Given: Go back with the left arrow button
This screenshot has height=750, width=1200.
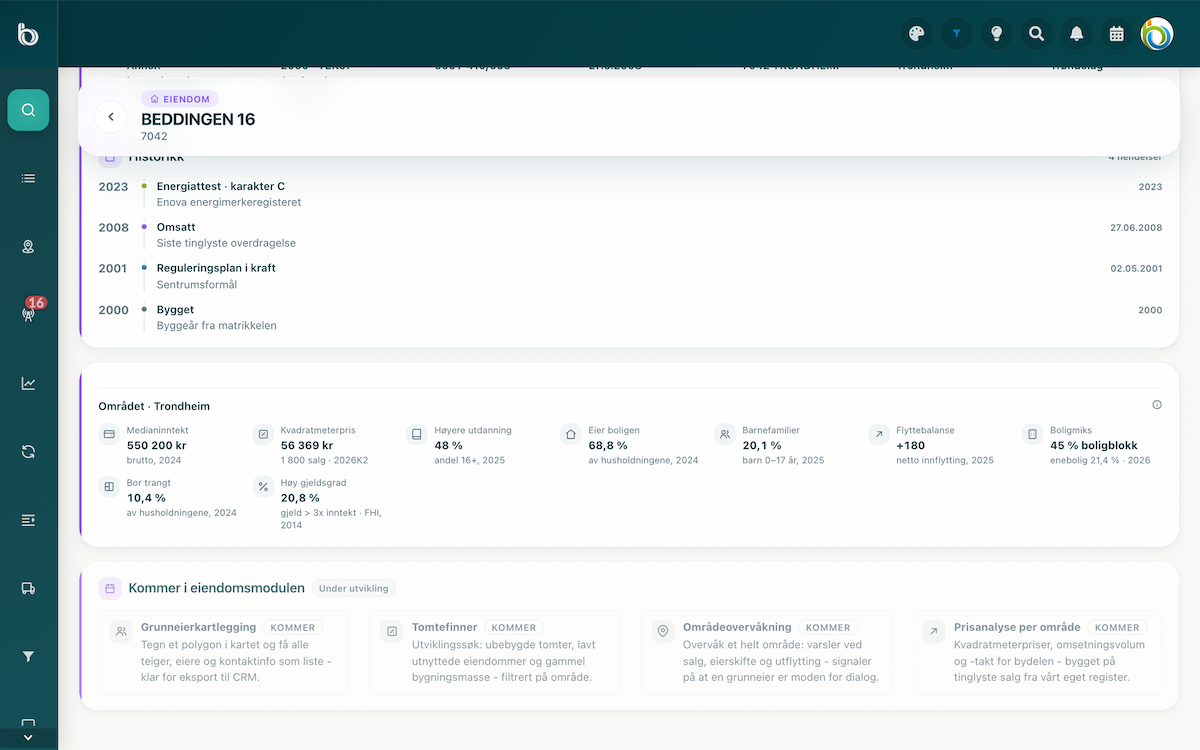Looking at the screenshot, I should point(111,117).
